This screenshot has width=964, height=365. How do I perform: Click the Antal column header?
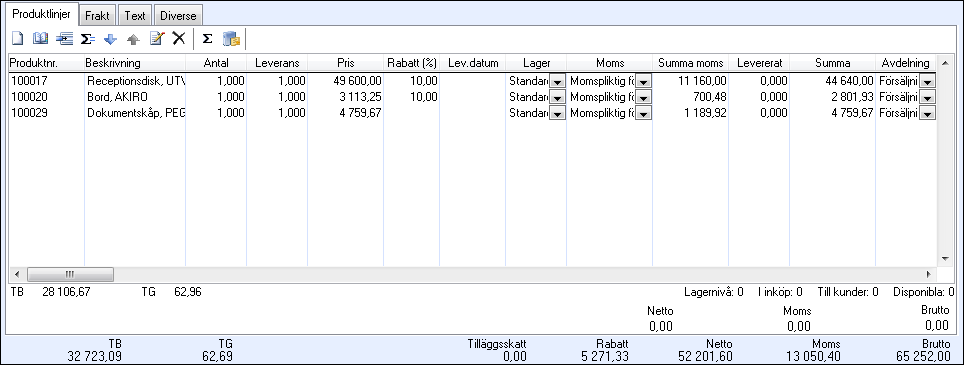216,63
